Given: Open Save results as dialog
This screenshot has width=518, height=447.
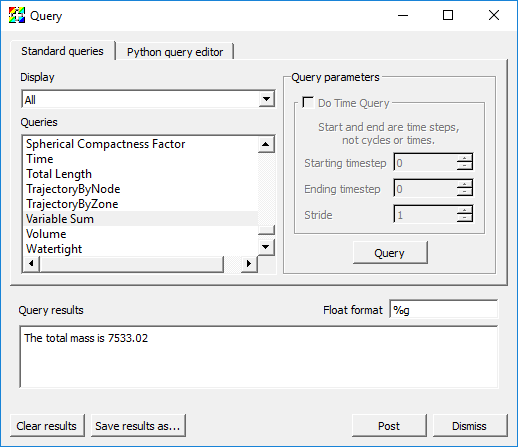Looking at the screenshot, I should pyautogui.click(x=138, y=426).
